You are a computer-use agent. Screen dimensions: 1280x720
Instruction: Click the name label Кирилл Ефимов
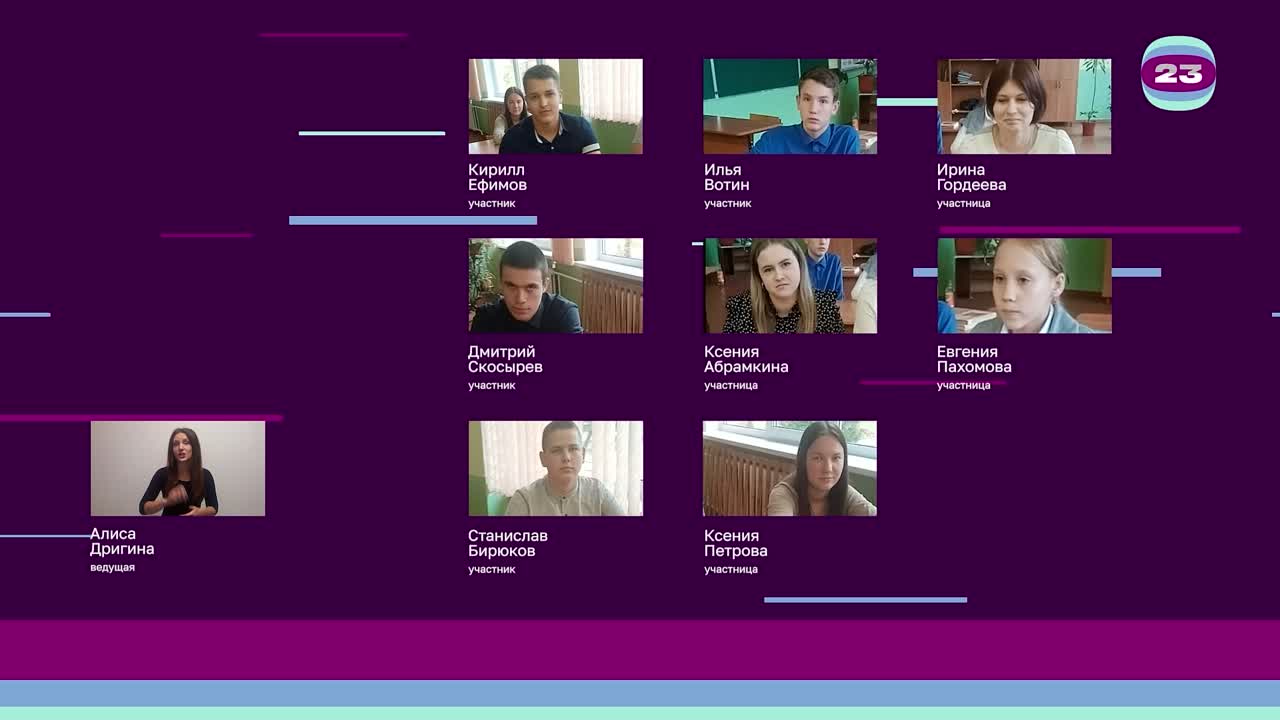point(497,177)
